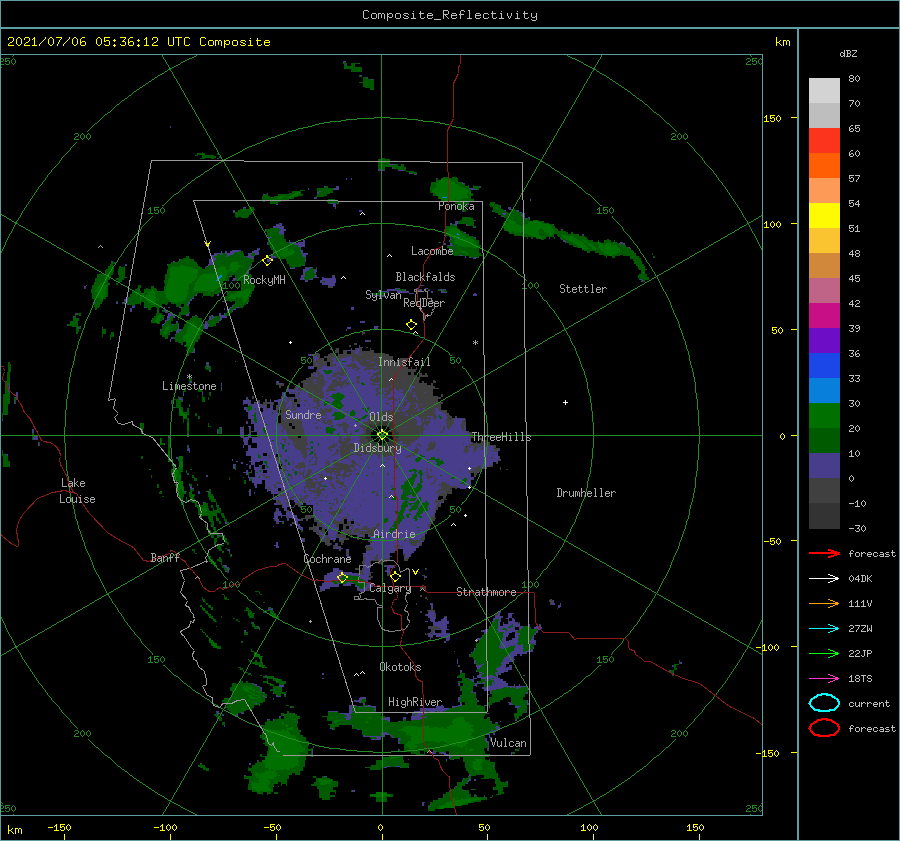This screenshot has width=900, height=841.
Task: Click the HighRiver label
Action: [415, 702]
